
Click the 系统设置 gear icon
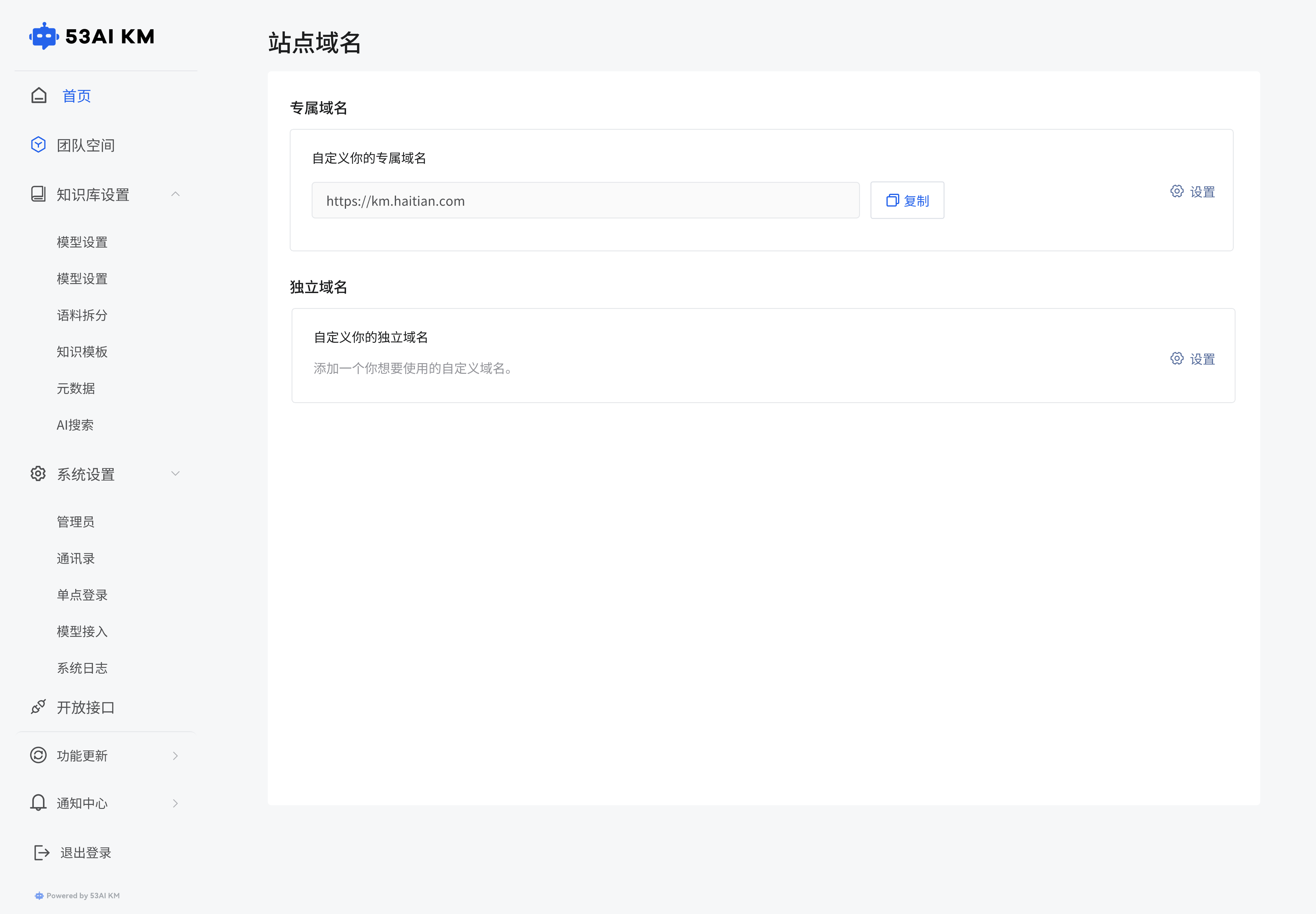38,474
